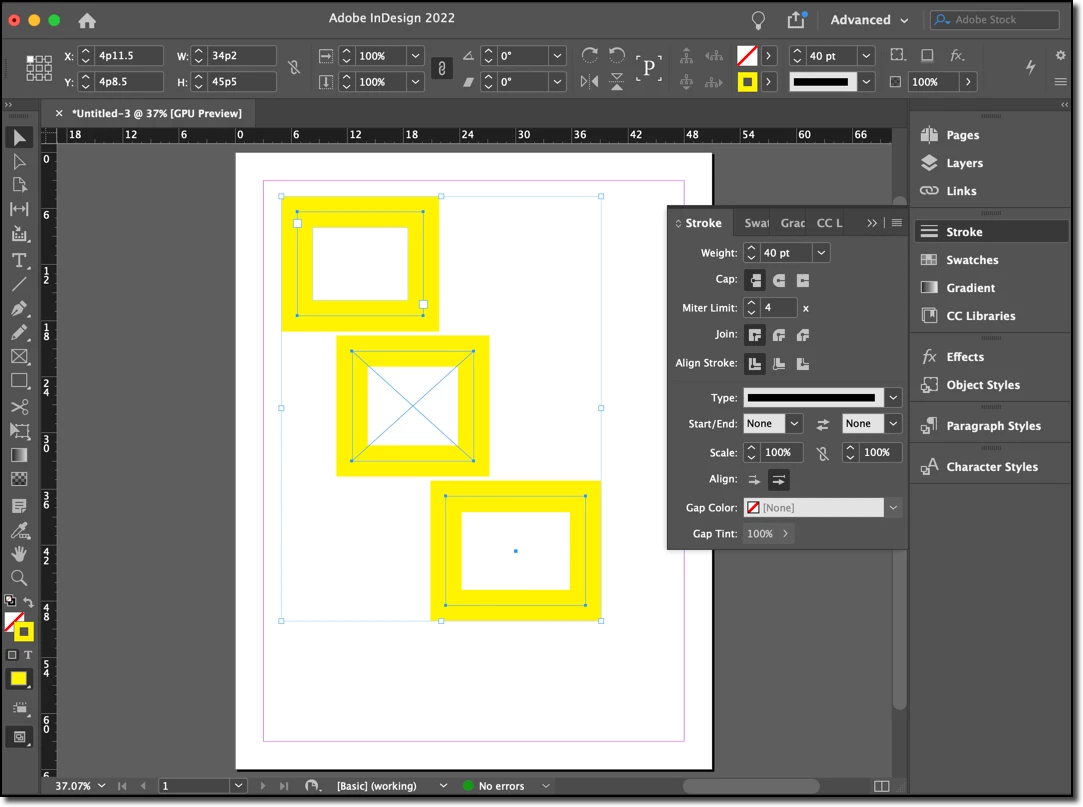Select the Untitled-3 document tab
The width and height of the screenshot is (1083, 807).
157,113
